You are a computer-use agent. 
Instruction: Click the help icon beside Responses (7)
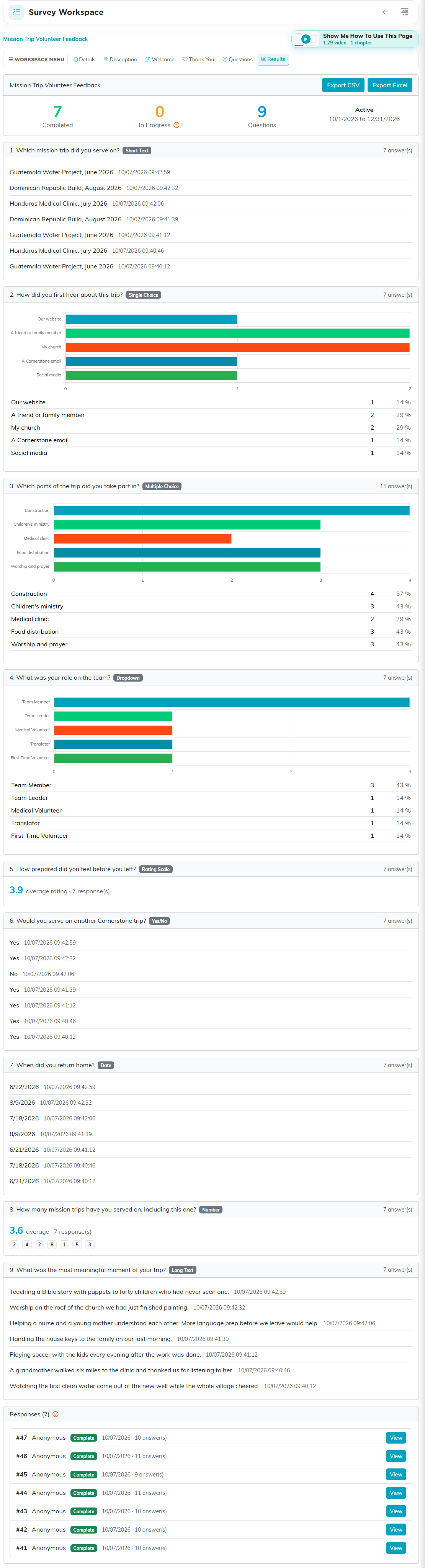tap(56, 1414)
